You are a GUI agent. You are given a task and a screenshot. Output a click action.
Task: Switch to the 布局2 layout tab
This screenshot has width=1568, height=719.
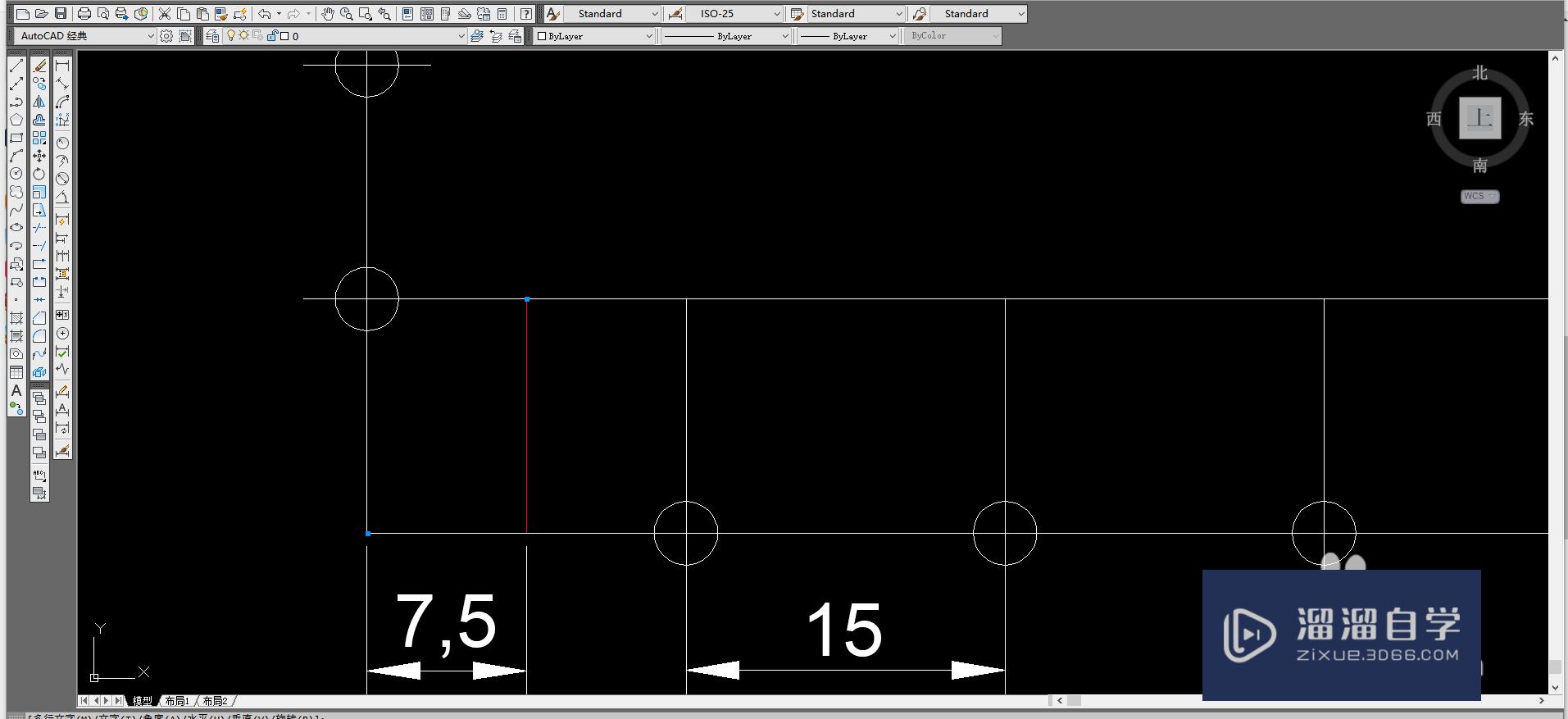click(215, 701)
